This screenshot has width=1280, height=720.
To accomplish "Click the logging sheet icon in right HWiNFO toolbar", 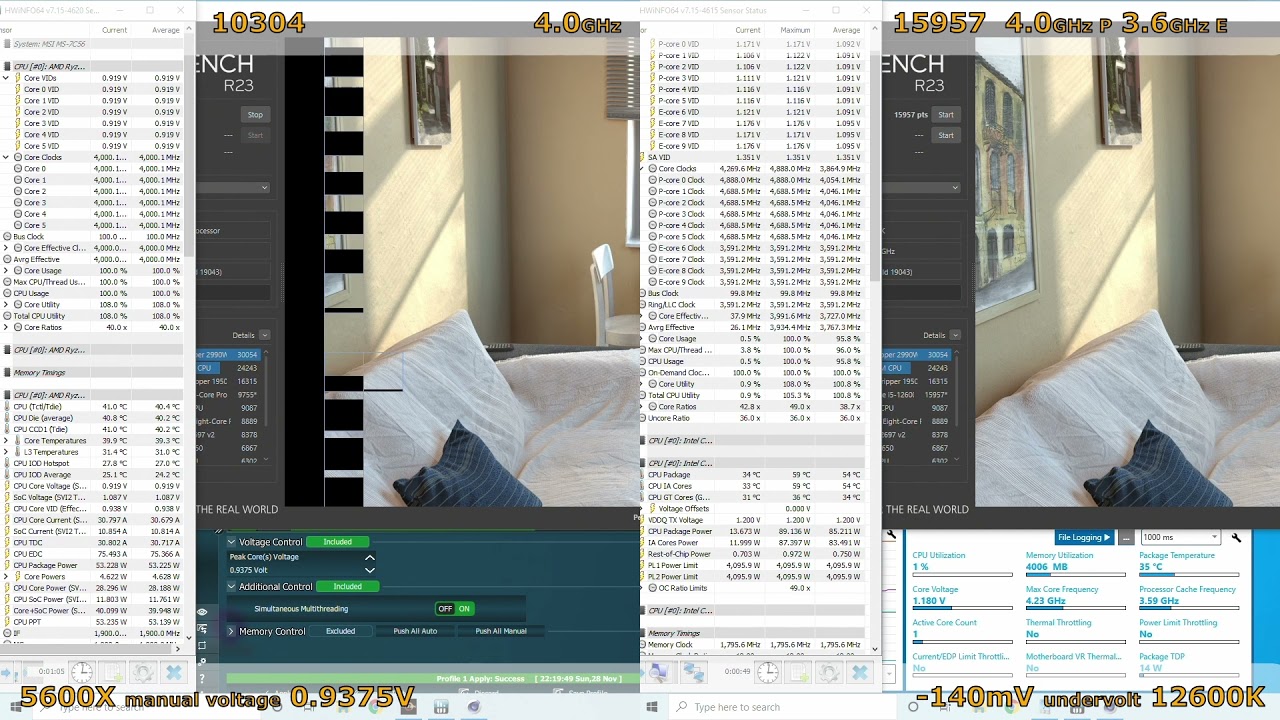I will [x=798, y=673].
